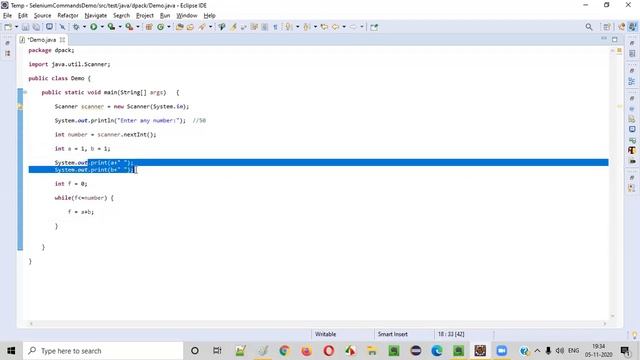
Task: Expand the External Tools dropdown arrow
Action: tap(138, 27)
